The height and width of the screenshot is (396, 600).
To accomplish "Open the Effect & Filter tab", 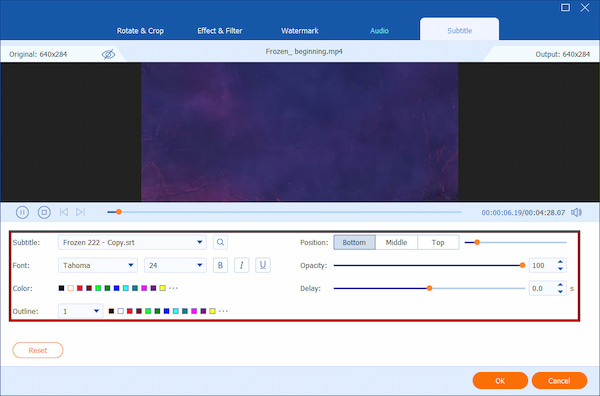I will [x=220, y=31].
